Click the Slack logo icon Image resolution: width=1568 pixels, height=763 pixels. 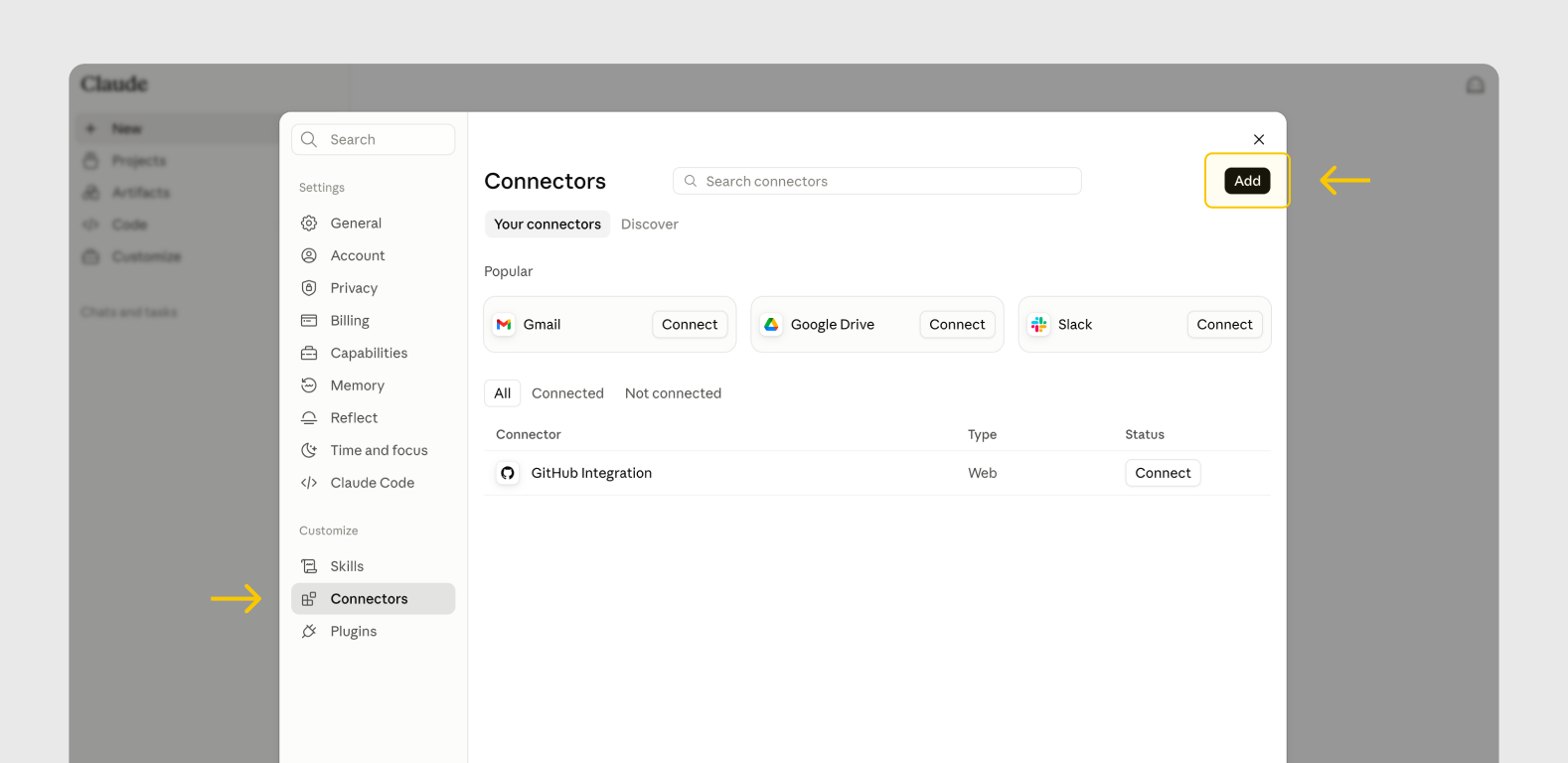click(1038, 325)
